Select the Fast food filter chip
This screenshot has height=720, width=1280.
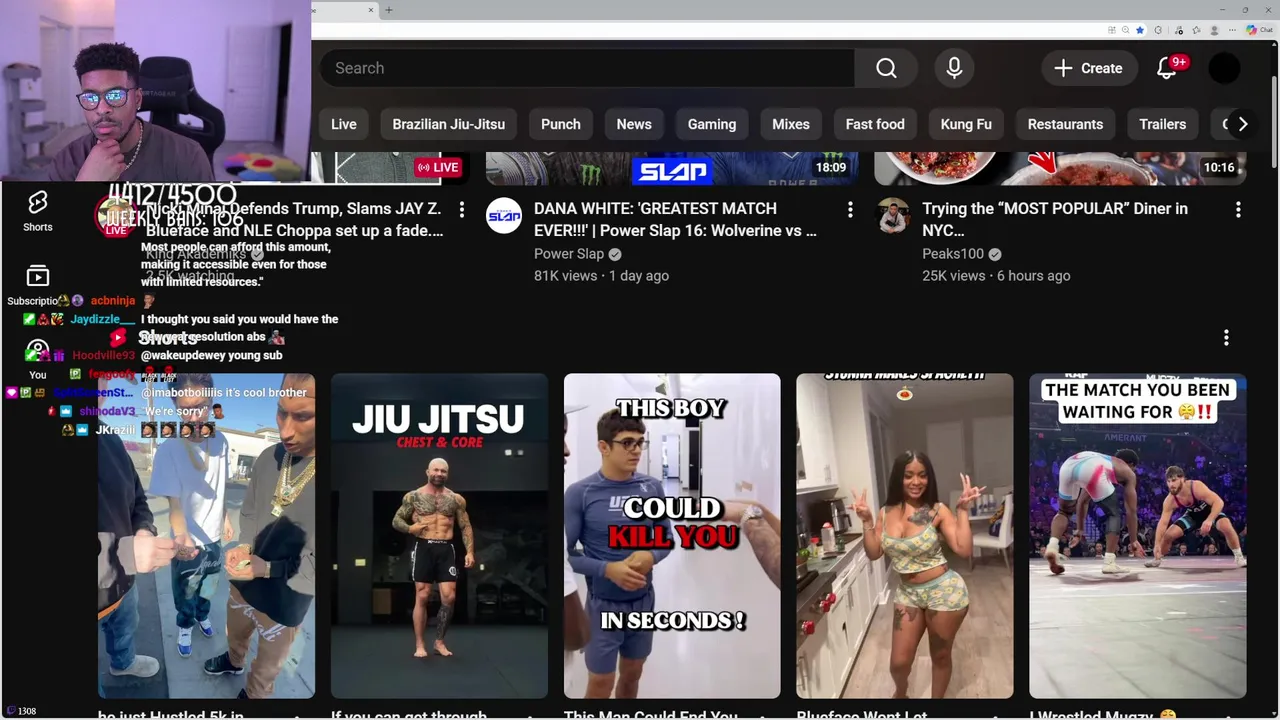875,124
